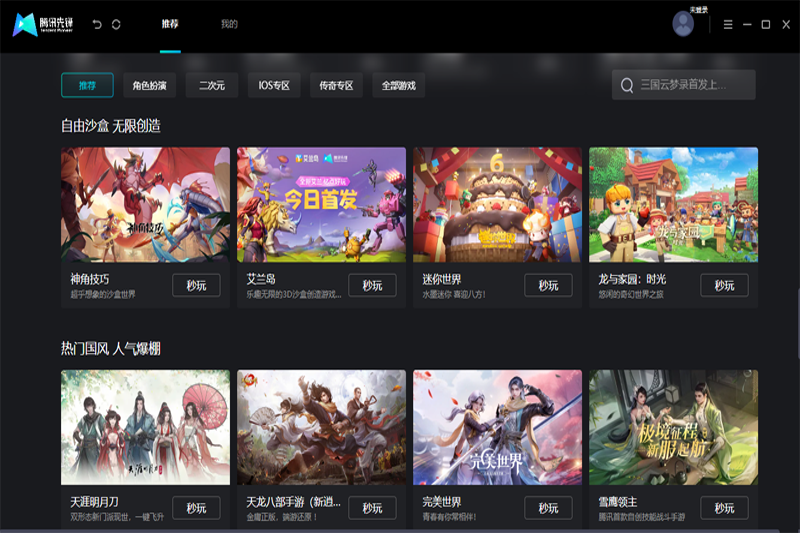The image size is (800, 533).
Task: Click the 自由沙盒 无限创造 section heading
Action: [111, 125]
